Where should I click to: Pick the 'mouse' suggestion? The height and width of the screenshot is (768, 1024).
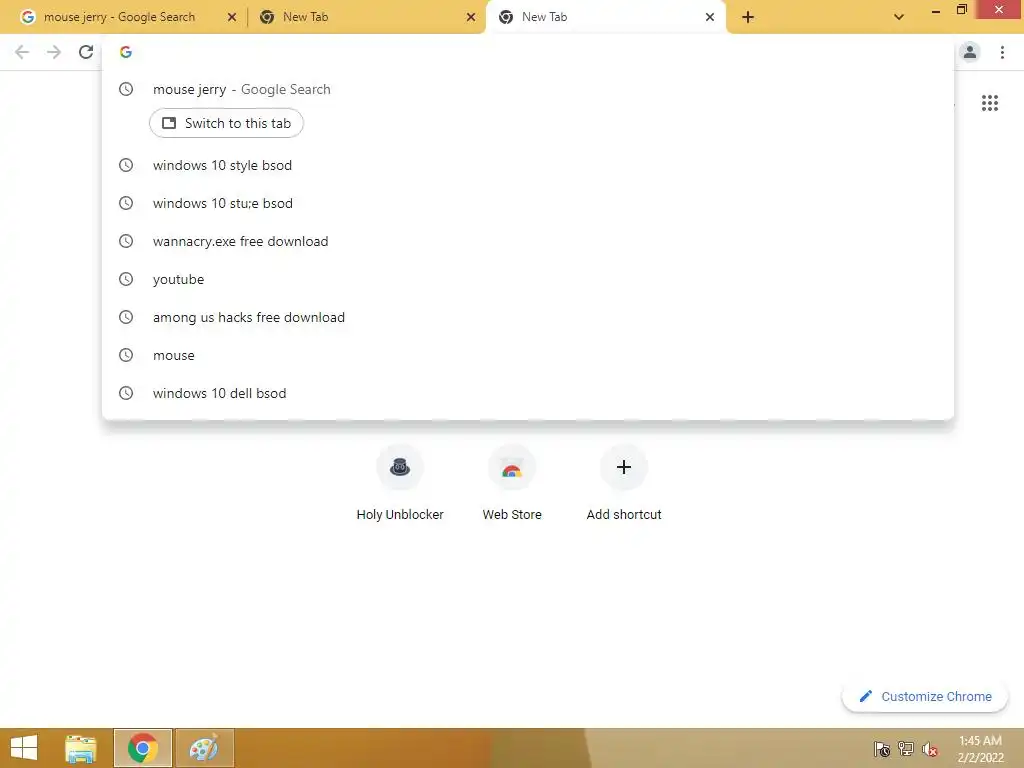528,355
